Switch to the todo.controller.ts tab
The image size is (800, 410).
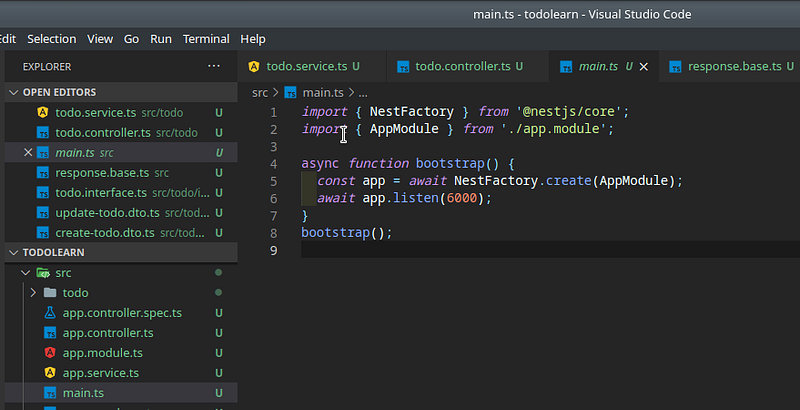click(468, 66)
